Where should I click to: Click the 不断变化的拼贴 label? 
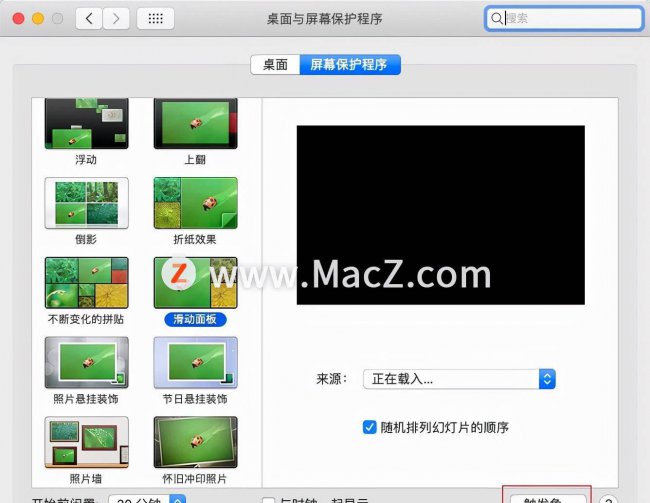pyautogui.click(x=86, y=319)
